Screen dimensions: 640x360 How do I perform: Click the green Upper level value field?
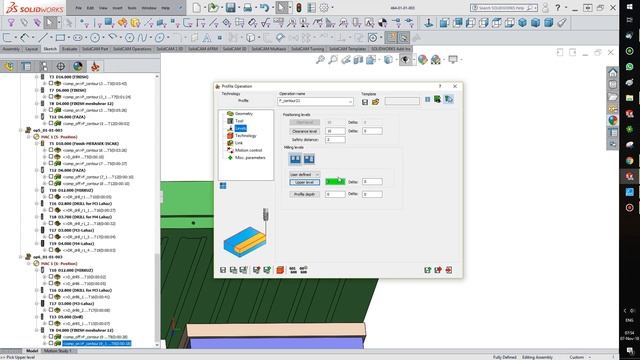pyautogui.click(x=335, y=182)
